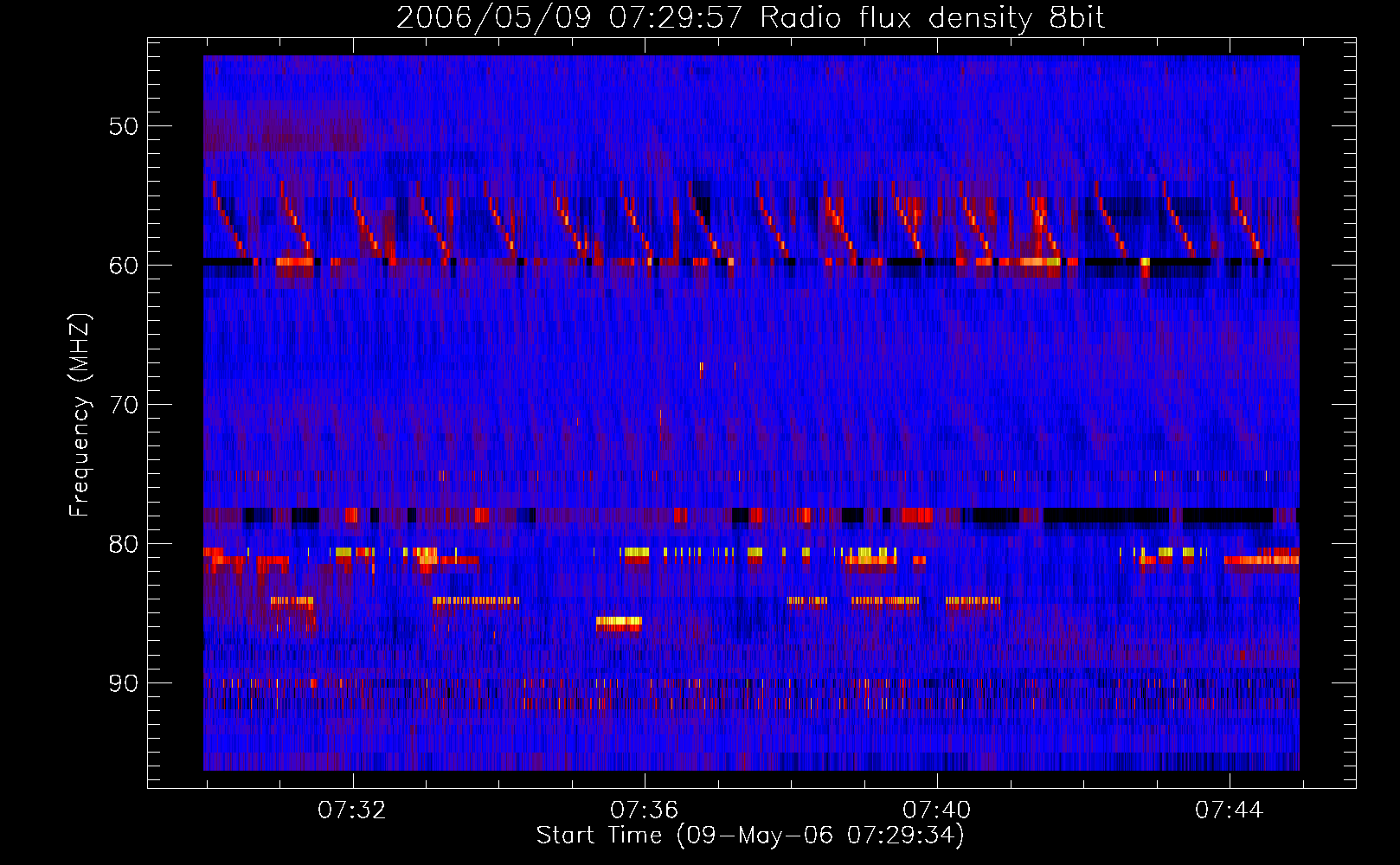The image size is (1400, 865).
Task: Click the 60 frequency axis label
Action: [123, 266]
